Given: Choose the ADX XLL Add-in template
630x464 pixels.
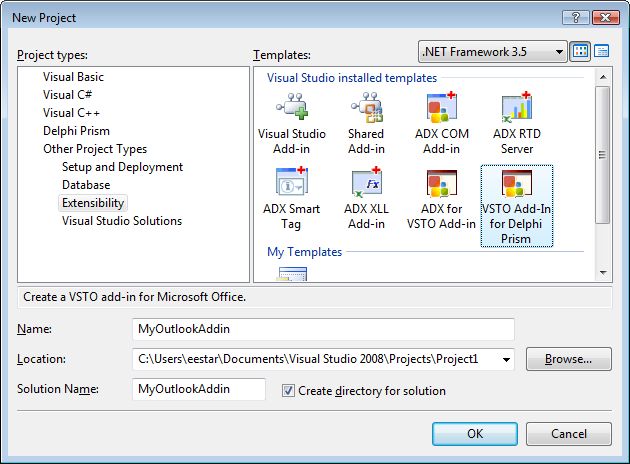Looking at the screenshot, I should (x=366, y=199).
